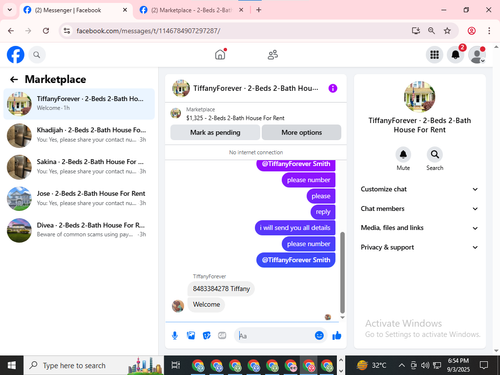Choose a GIF with the GIF icon
This screenshot has height=375, width=500.
[222, 336]
